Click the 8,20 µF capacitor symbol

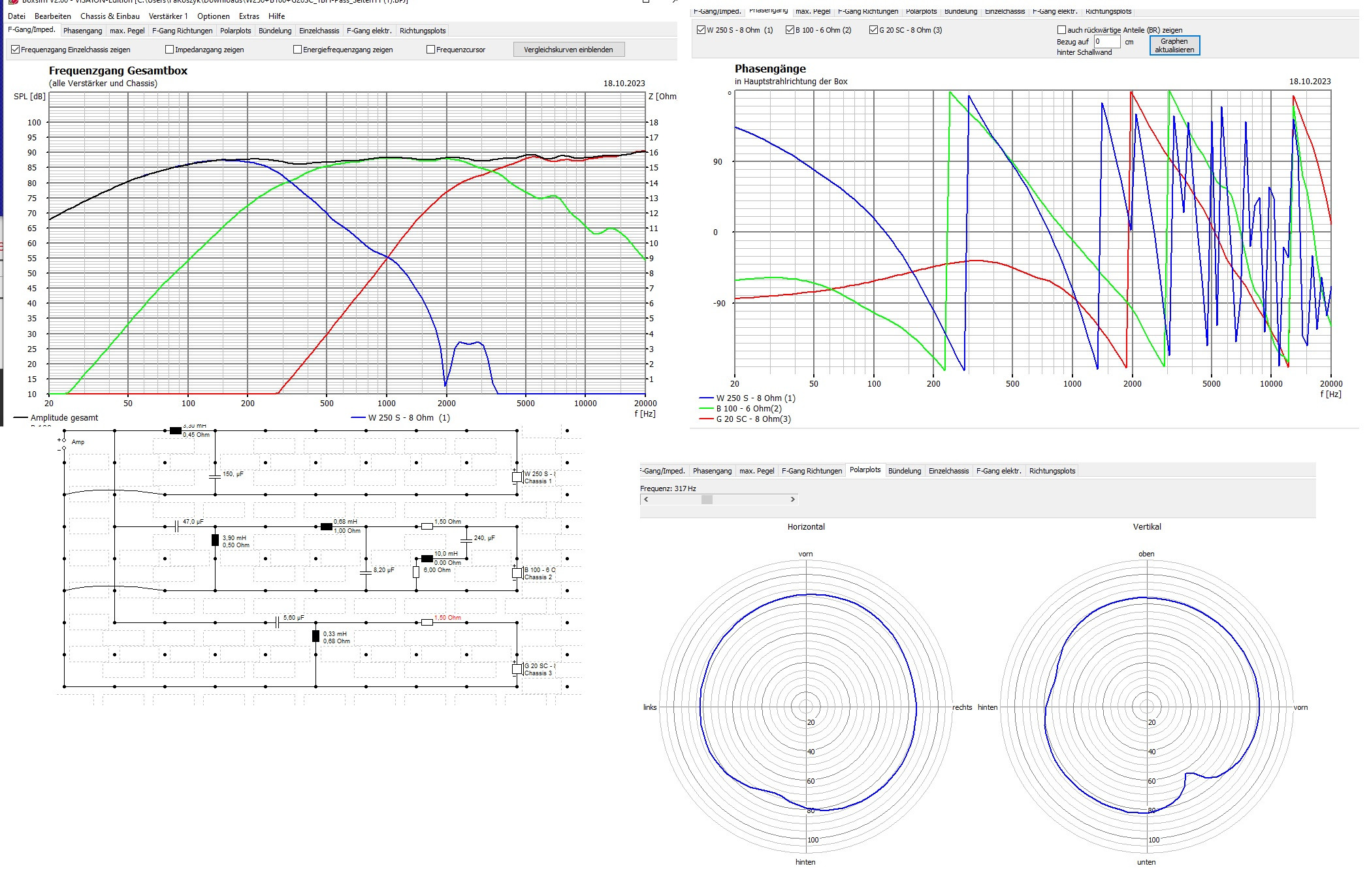pos(366,573)
